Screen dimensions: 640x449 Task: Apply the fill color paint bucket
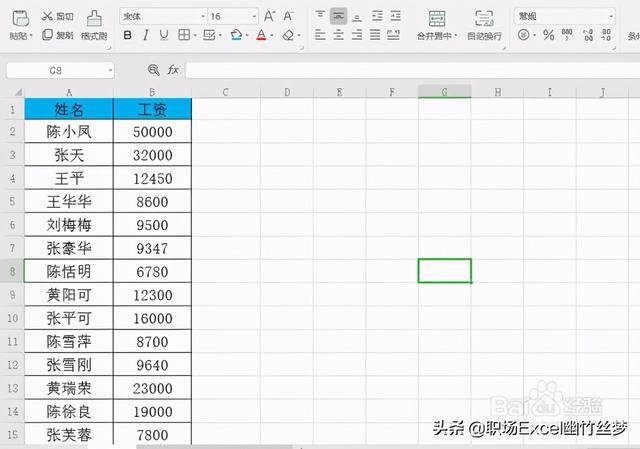click(236, 35)
